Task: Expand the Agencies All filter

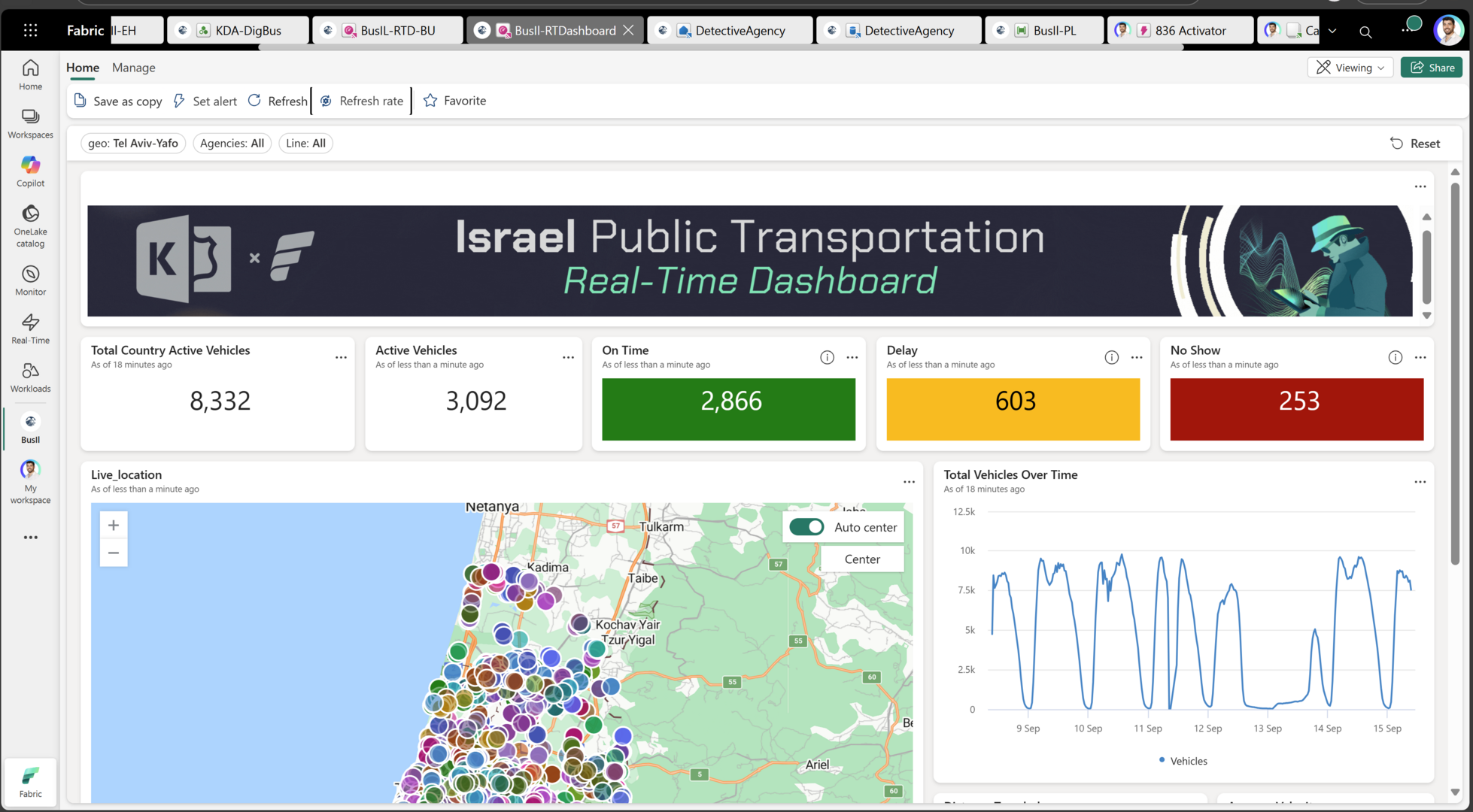Action: (232, 144)
